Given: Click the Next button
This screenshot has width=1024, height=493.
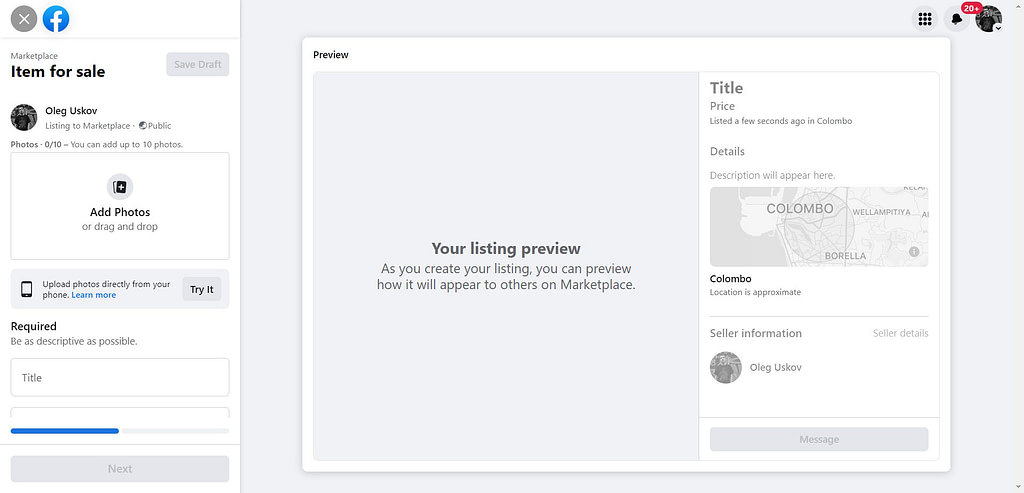Looking at the screenshot, I should point(120,469).
